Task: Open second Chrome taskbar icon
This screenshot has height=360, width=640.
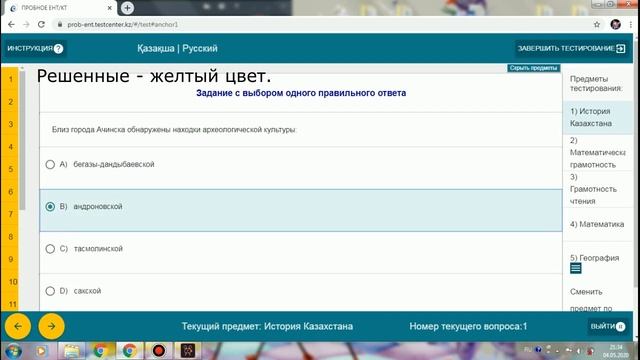Action: [x=129, y=351]
